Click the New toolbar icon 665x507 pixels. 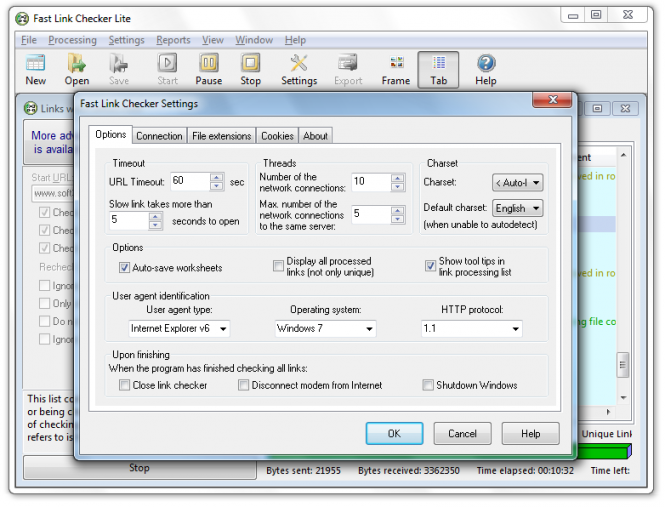coord(36,70)
